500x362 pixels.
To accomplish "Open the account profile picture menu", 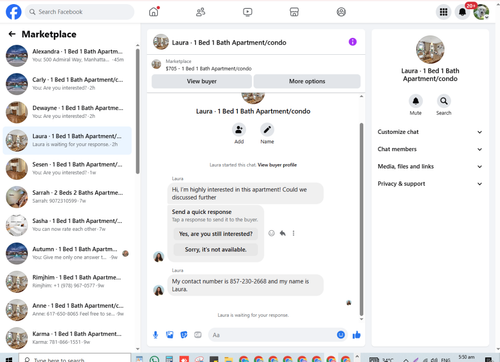I will tap(481, 12).
